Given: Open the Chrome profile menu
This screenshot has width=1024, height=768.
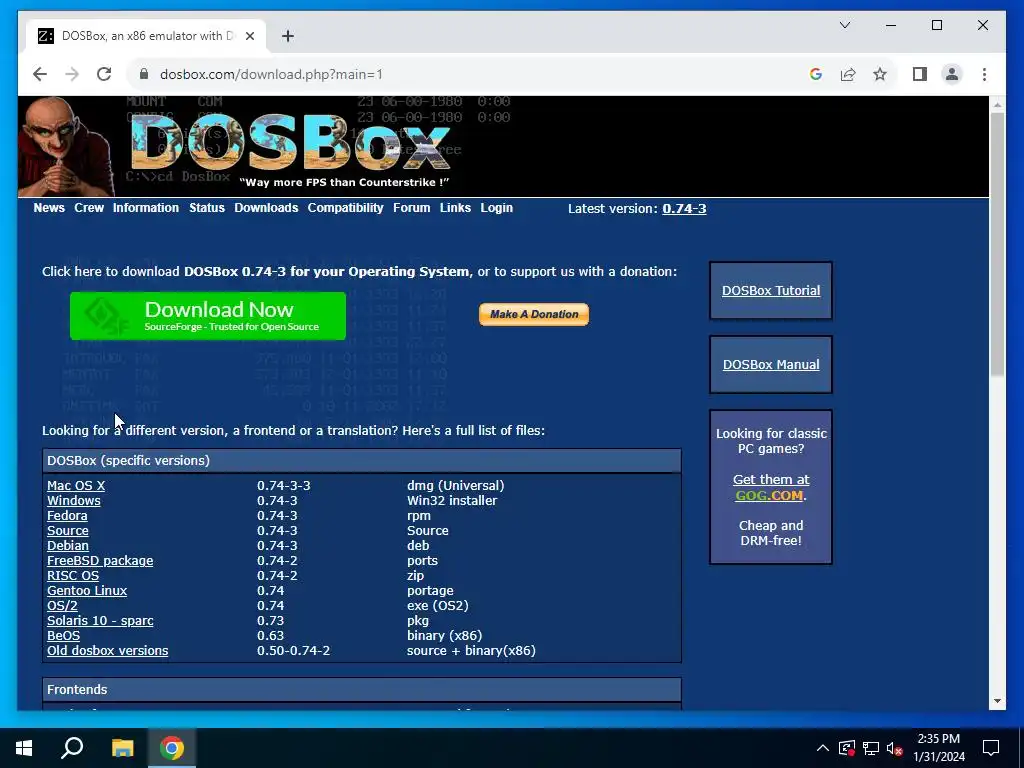Looking at the screenshot, I should 952,74.
